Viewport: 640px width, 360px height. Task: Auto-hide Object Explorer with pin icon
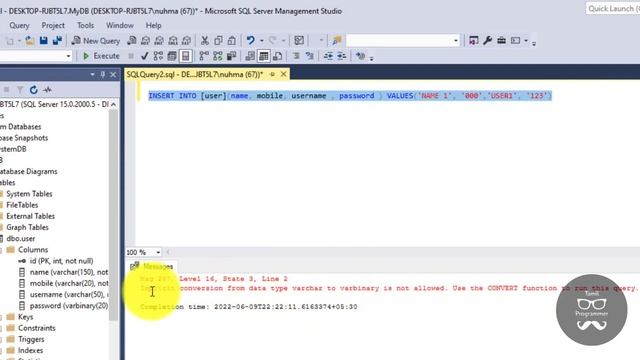point(102,74)
